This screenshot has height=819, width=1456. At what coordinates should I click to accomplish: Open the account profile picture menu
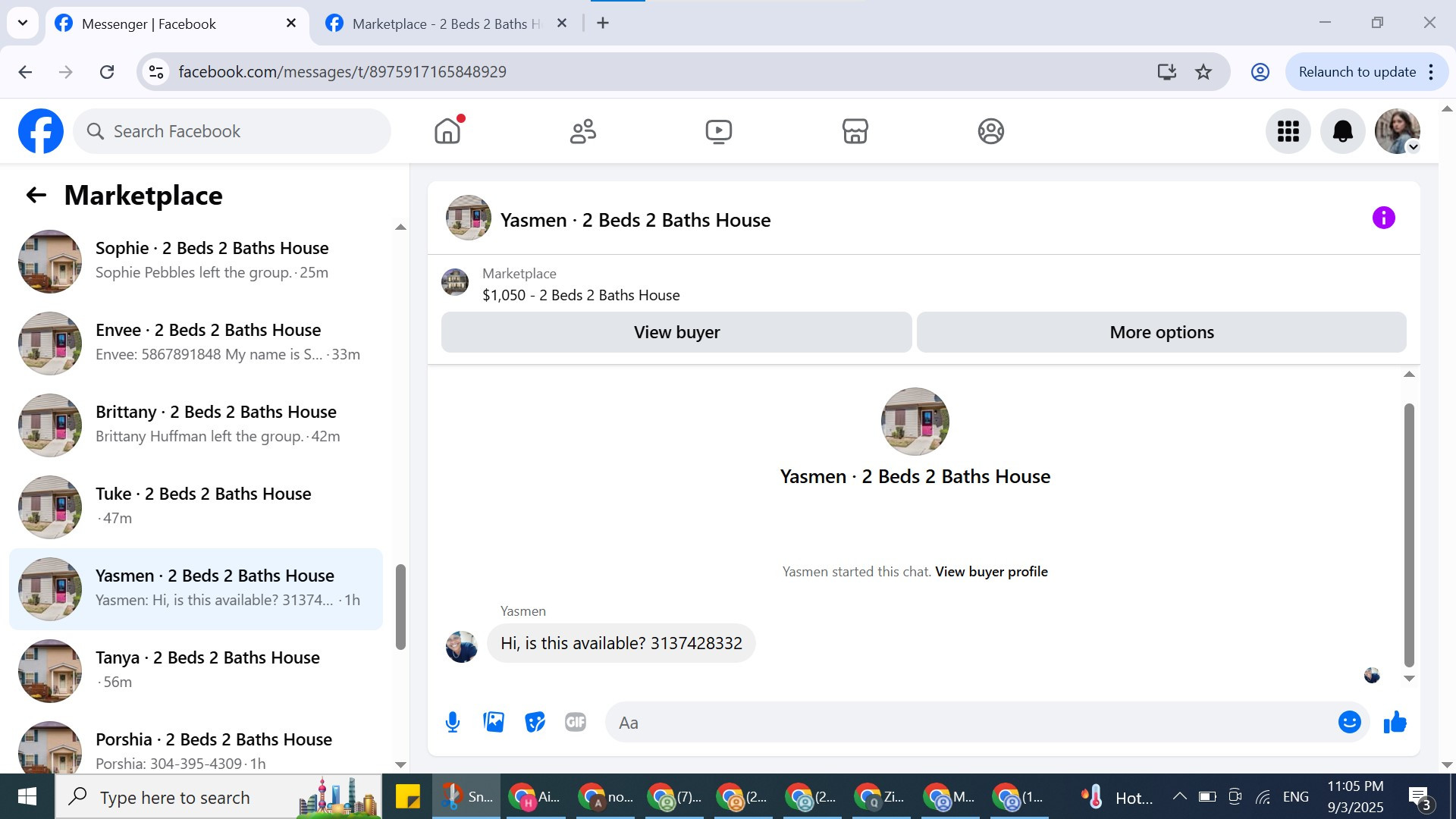[x=1397, y=131]
